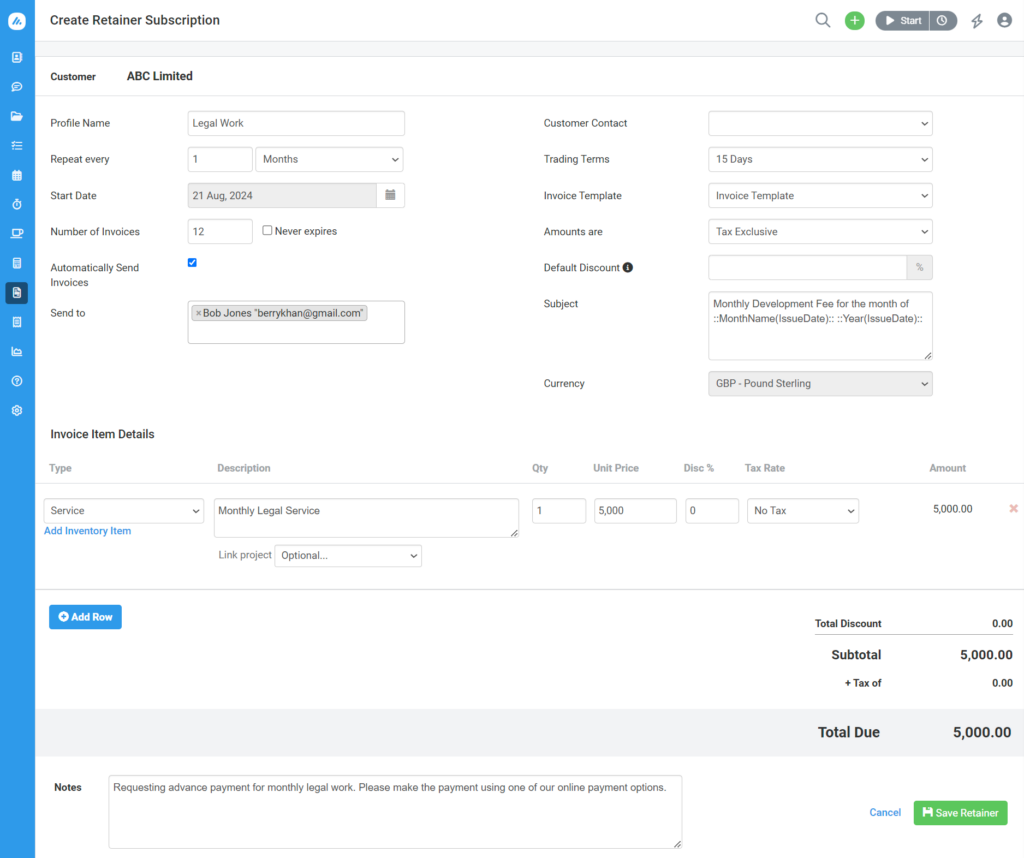The image size is (1024, 858).
Task: Click the Save Retainer button
Action: 960,813
